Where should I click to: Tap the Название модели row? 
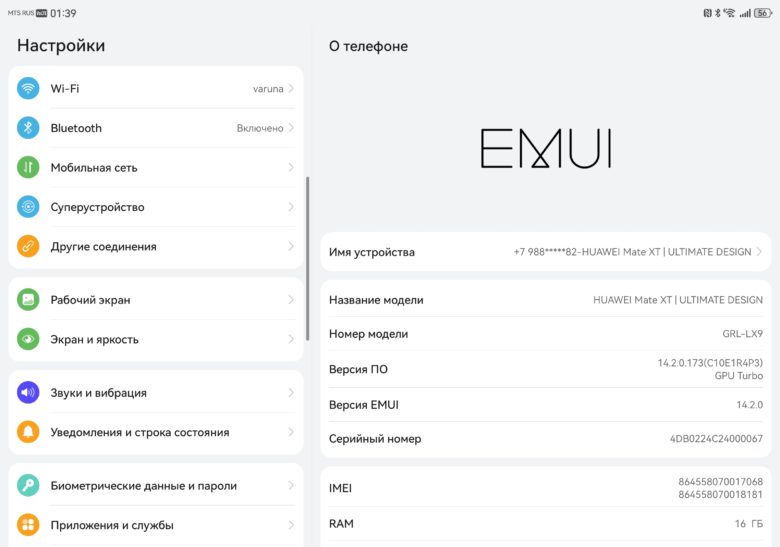click(546, 300)
